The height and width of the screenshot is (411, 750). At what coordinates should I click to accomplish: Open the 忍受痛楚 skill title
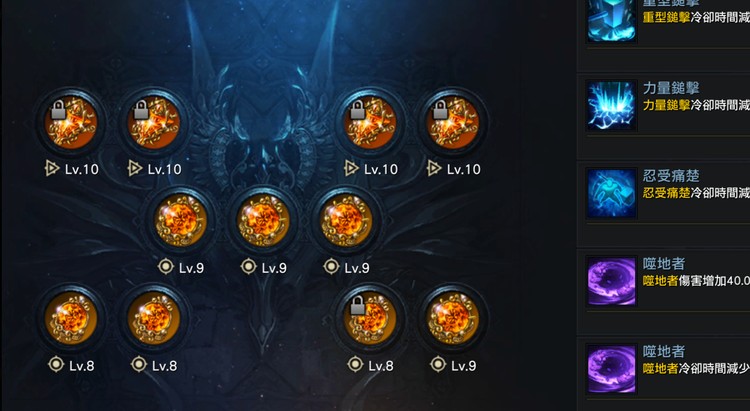[x=671, y=176]
